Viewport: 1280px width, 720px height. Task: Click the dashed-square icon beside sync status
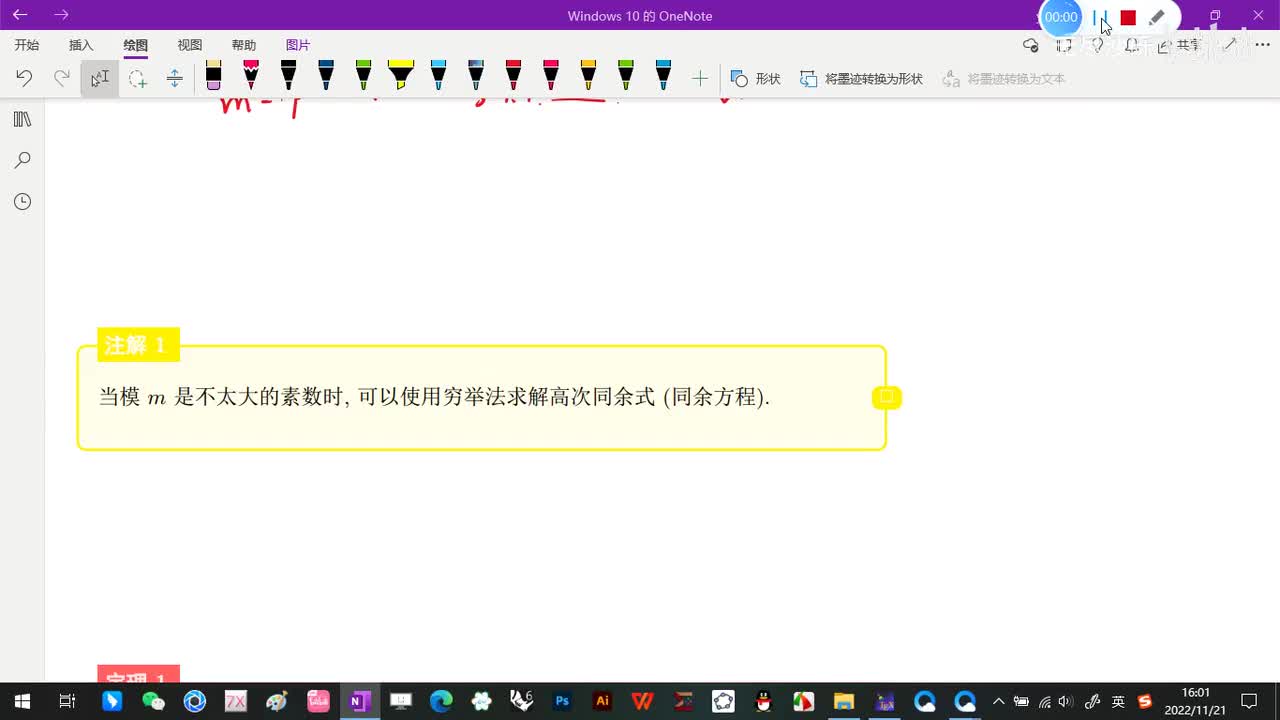[1064, 45]
